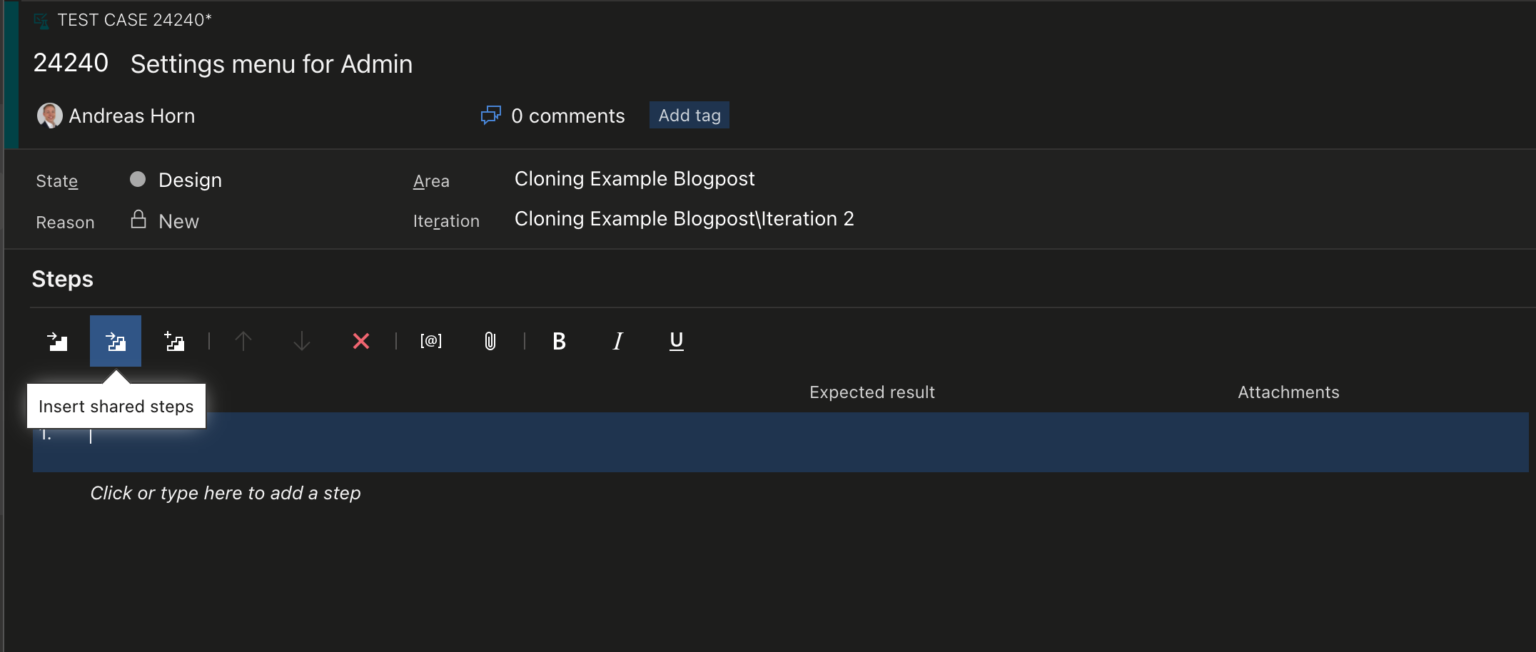Image resolution: width=1536 pixels, height=652 pixels.
Task: Click the Insert step icon
Action: [x=58, y=342]
